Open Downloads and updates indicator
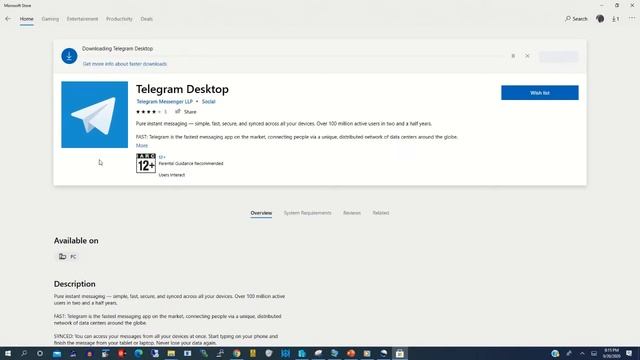This screenshot has height=360, width=640. click(x=616, y=19)
